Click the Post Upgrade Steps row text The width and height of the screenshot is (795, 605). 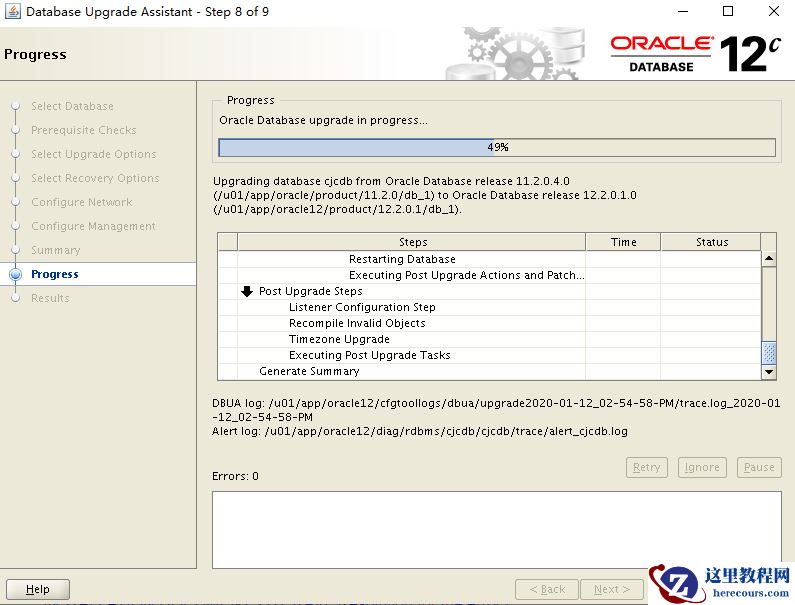[310, 291]
